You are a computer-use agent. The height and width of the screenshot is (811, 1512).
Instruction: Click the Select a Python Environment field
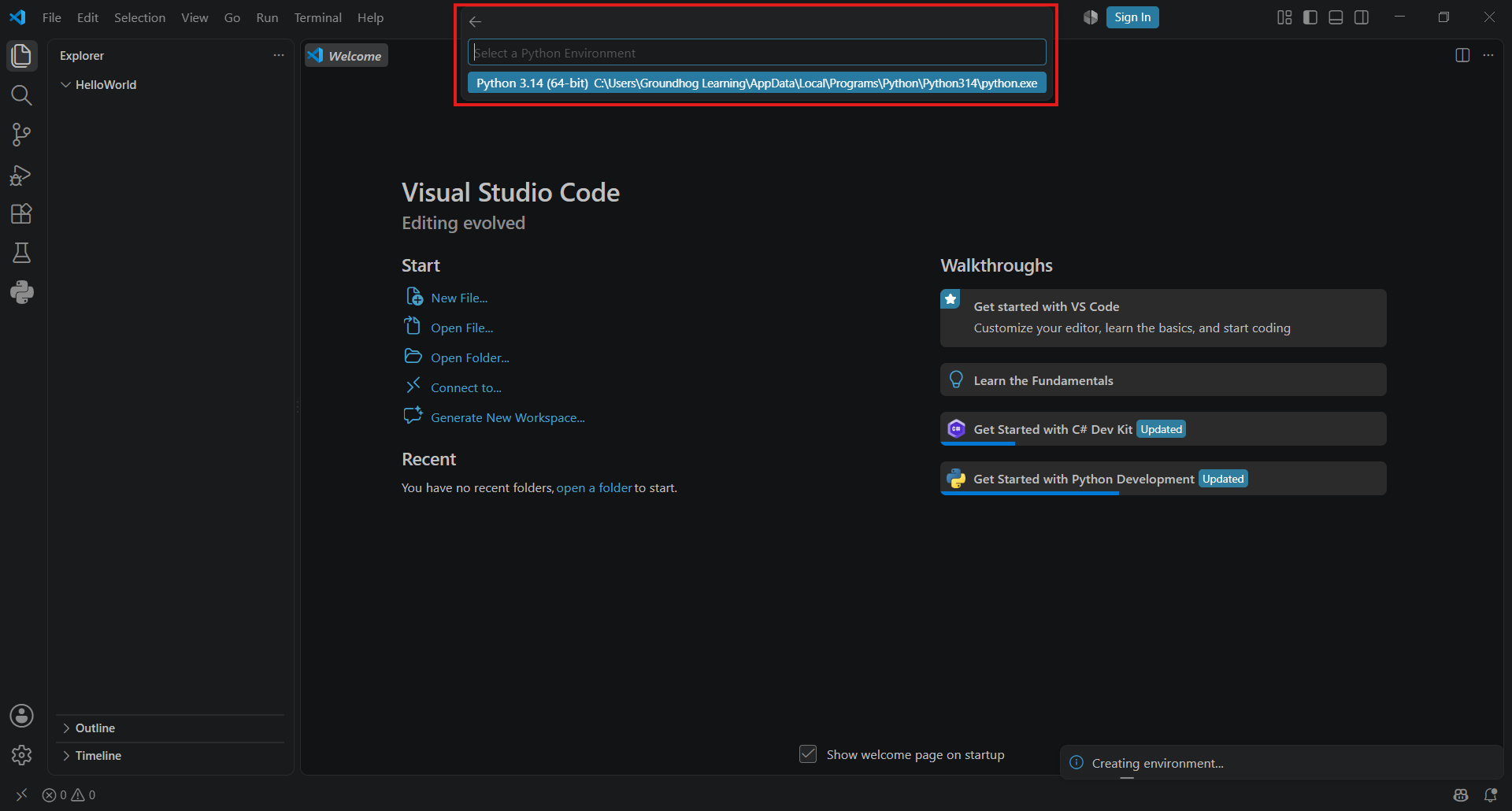(757, 53)
